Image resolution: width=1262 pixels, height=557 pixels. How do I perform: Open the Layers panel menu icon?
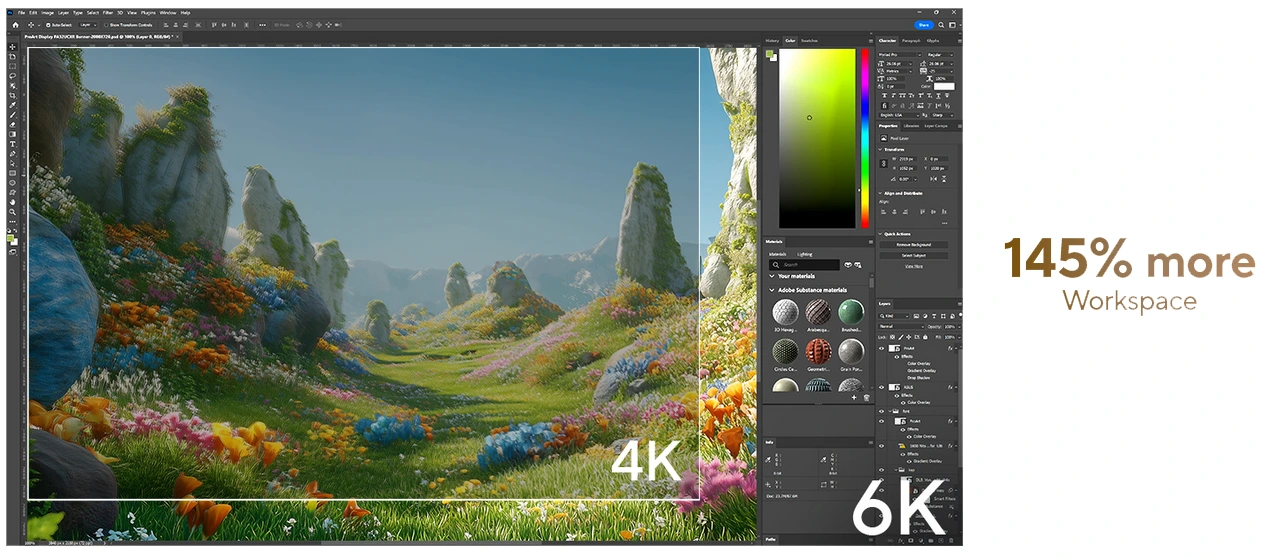point(959,304)
